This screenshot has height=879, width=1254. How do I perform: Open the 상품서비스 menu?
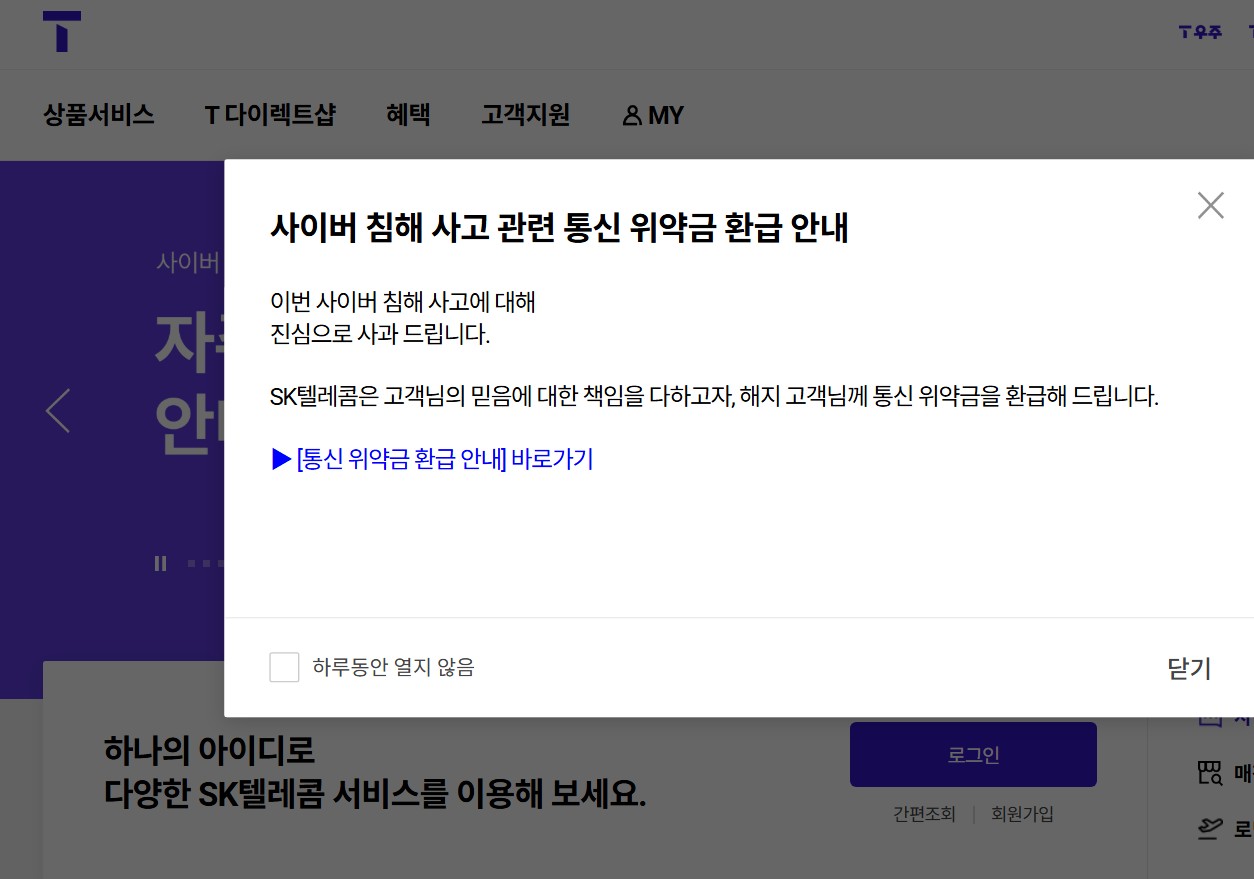coord(99,115)
